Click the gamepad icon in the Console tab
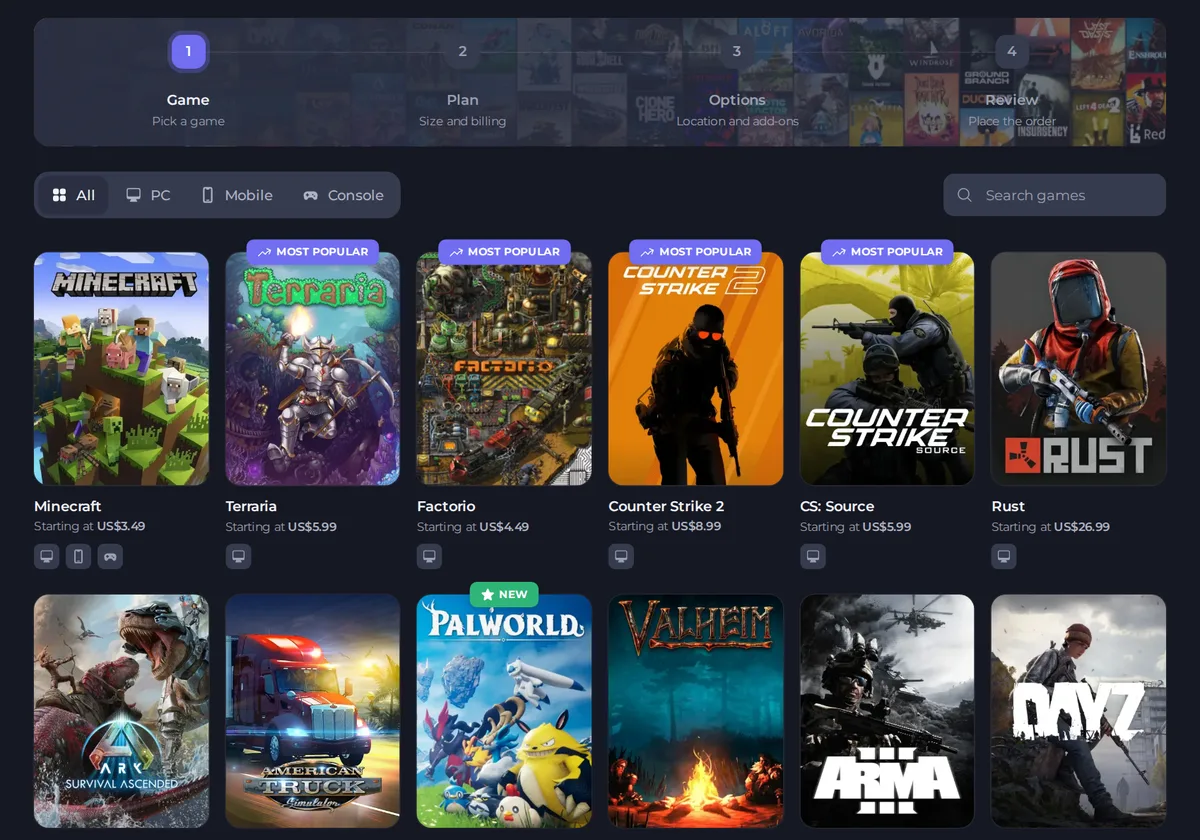 point(311,195)
